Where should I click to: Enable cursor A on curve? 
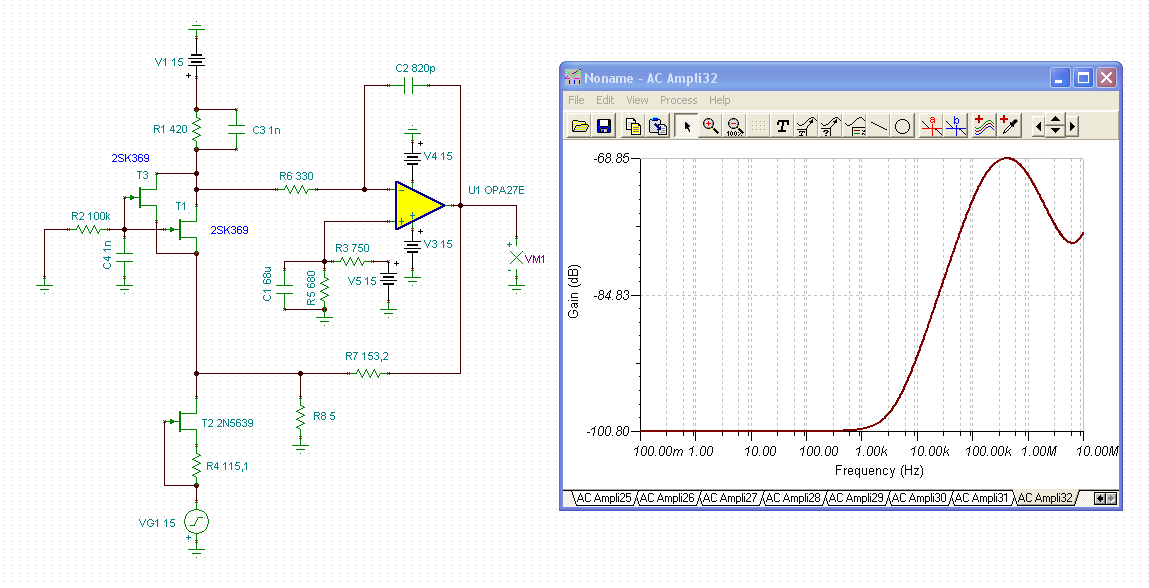pos(931,126)
